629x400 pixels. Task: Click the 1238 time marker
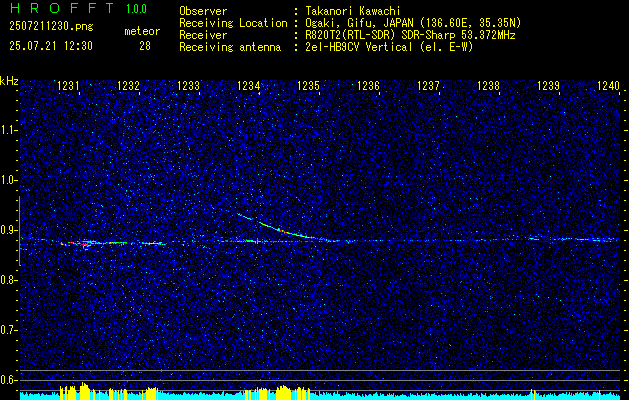point(489,85)
